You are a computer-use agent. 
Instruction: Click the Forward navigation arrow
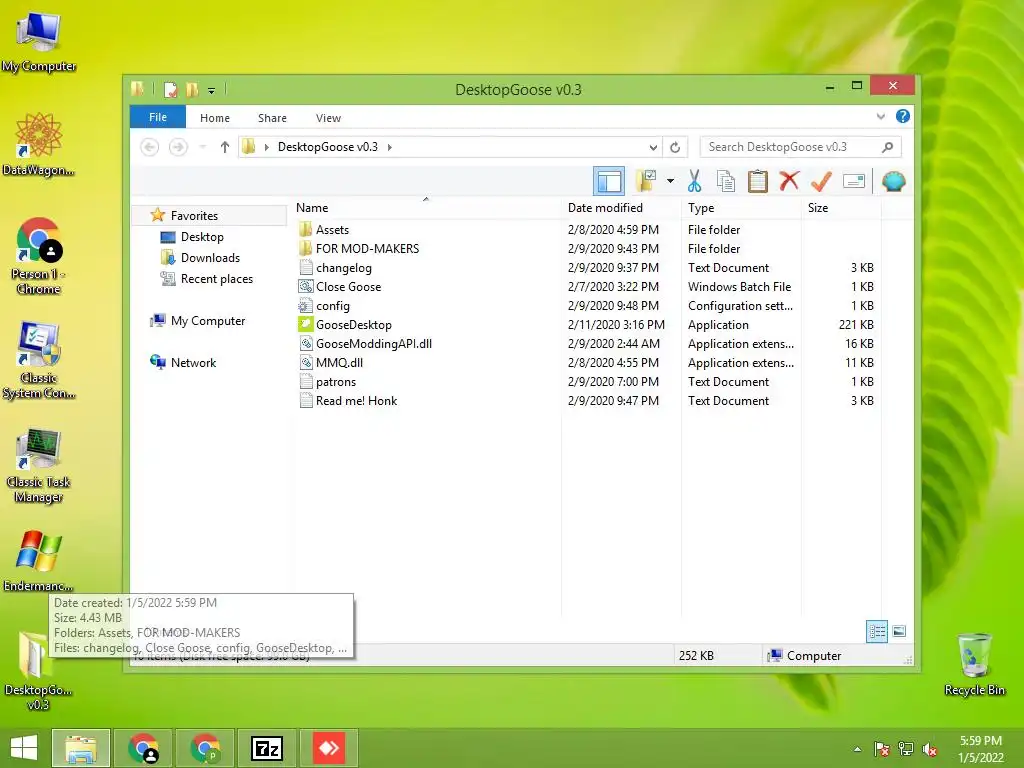pyautogui.click(x=178, y=147)
